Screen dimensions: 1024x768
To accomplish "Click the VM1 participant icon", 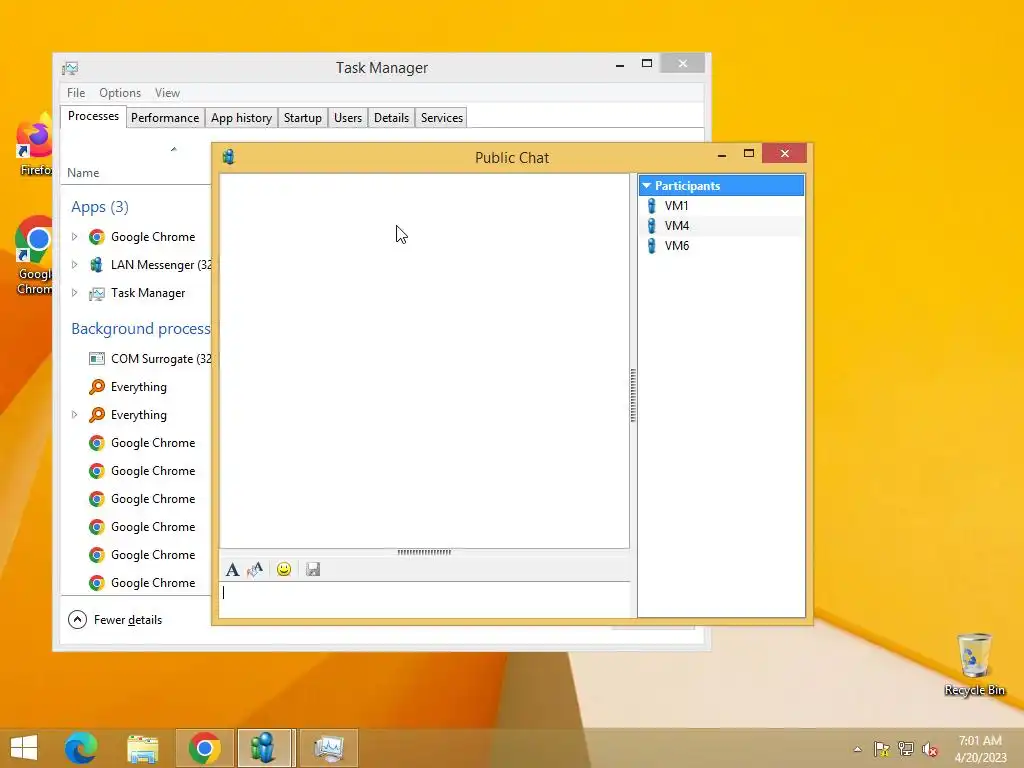I will tap(651, 206).
